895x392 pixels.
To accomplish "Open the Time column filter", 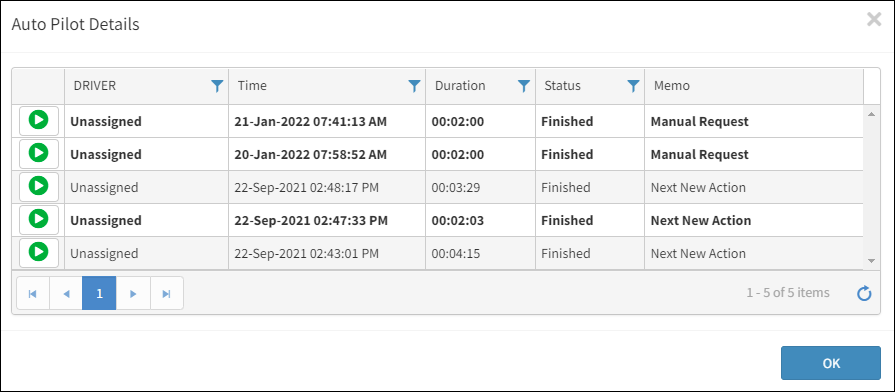I will [x=414, y=86].
